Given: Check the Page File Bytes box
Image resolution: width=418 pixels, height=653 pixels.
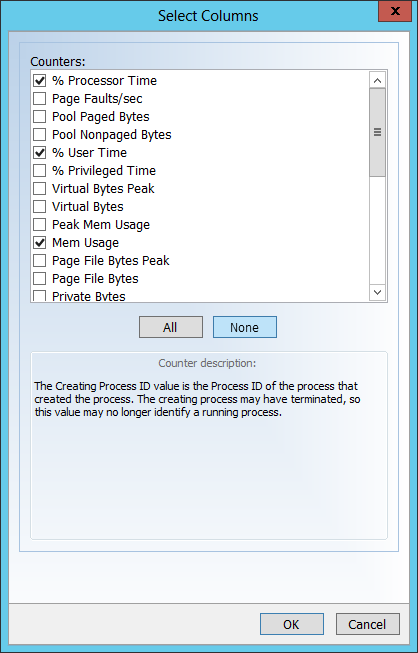Looking at the screenshot, I should point(40,279).
